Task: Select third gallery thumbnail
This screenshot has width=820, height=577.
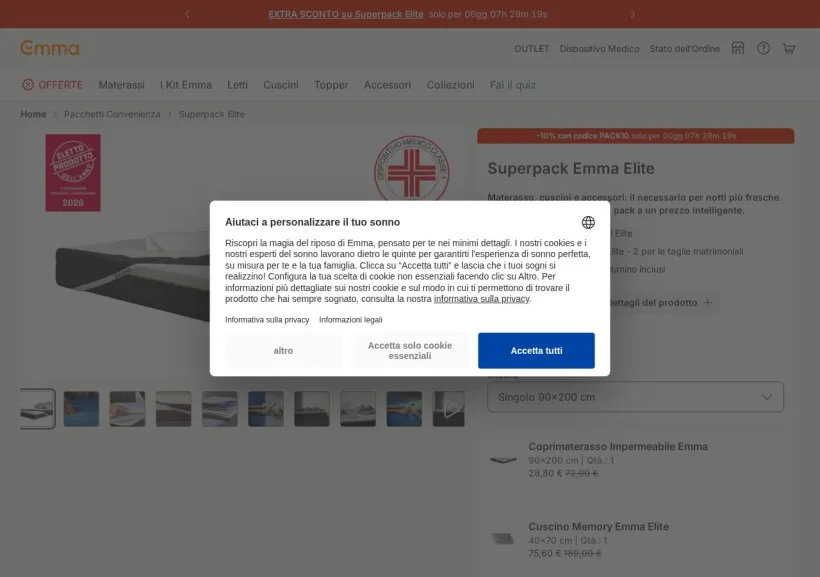Action: (127, 409)
